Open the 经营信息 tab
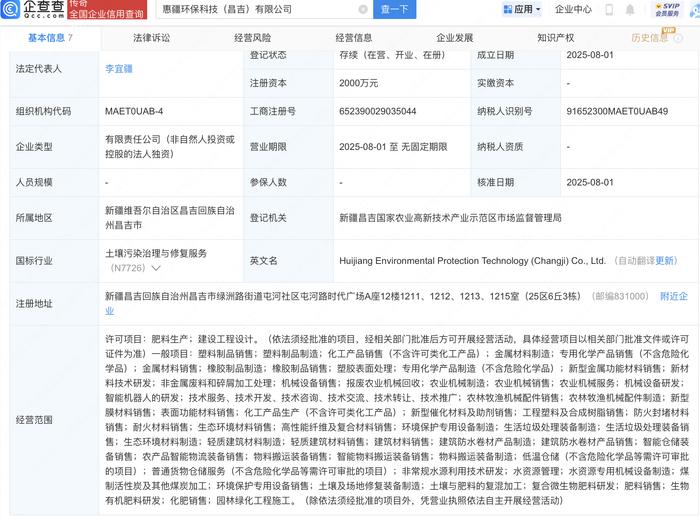Viewport: 700px width, 517px height. [354, 38]
